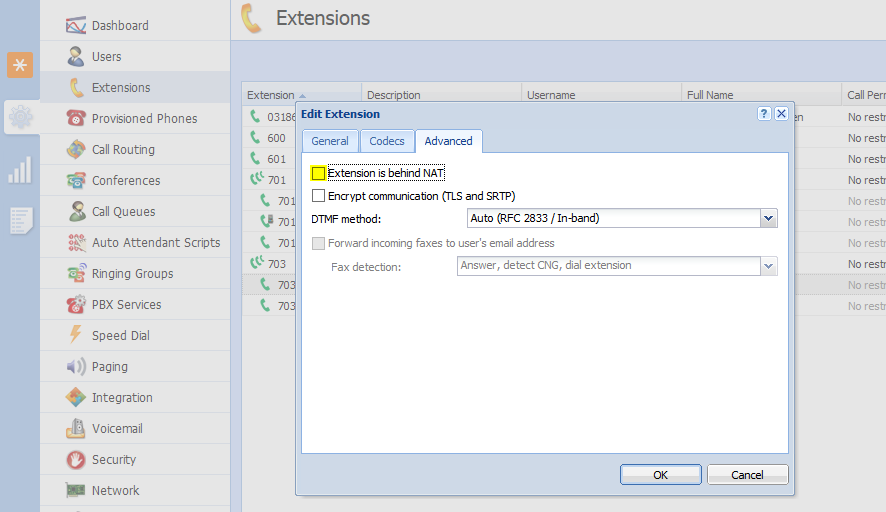886x512 pixels.
Task: Open the DTMF method dropdown
Action: 768,218
